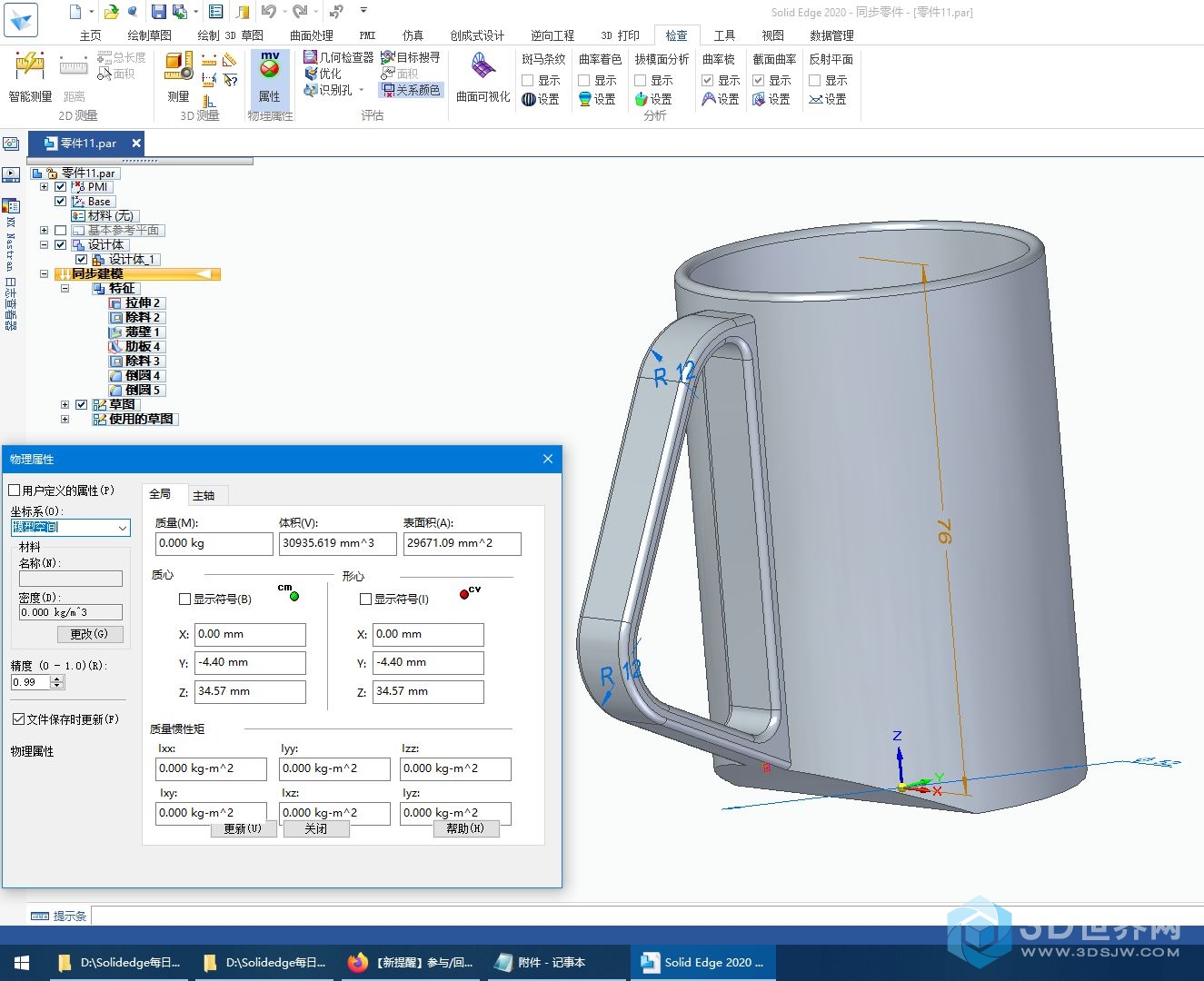This screenshot has width=1204, height=981.
Task: Toggle 设计体_1 visibility checkbox
Action: [82, 259]
